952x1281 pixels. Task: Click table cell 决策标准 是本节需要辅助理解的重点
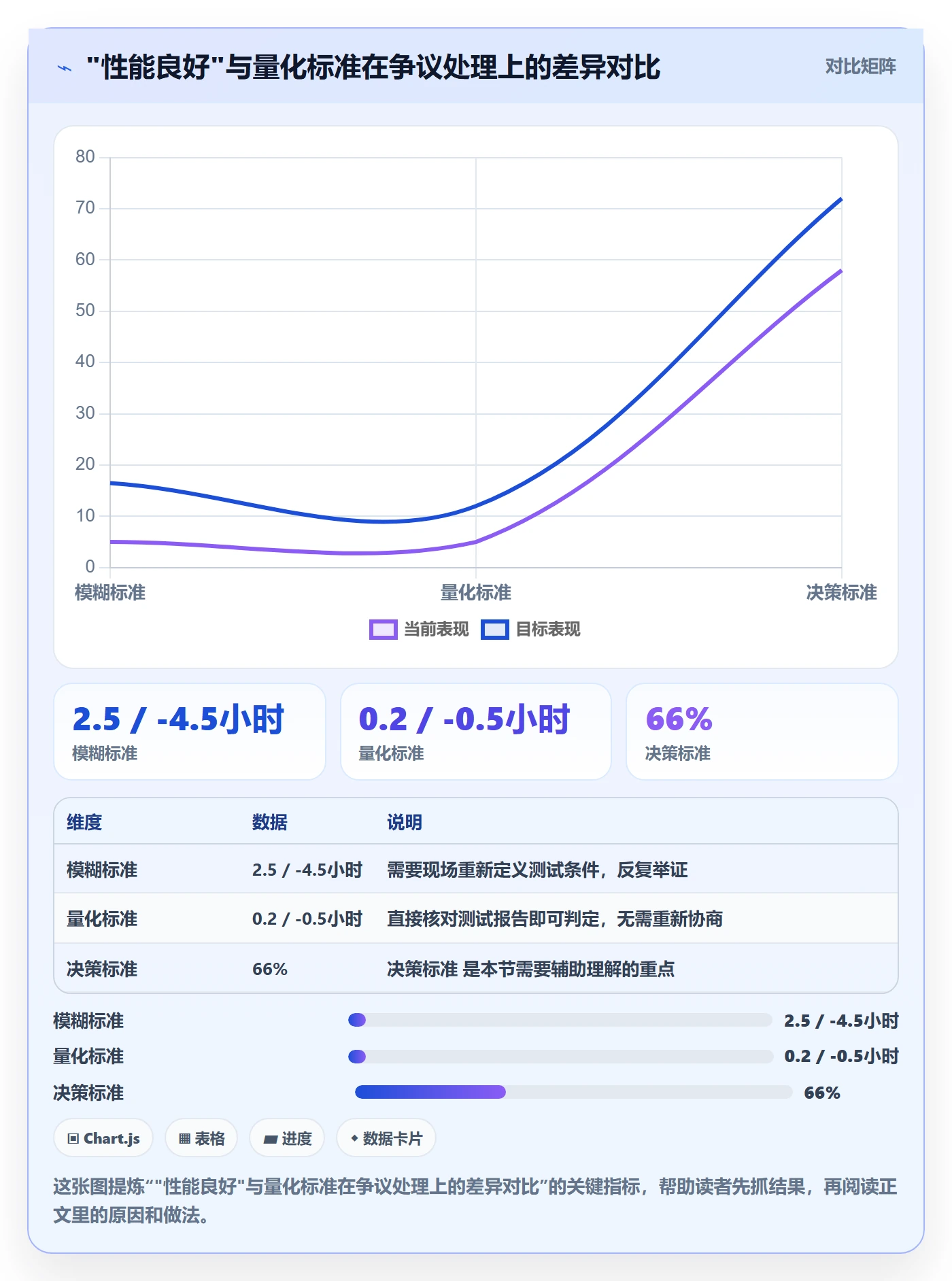pos(530,969)
